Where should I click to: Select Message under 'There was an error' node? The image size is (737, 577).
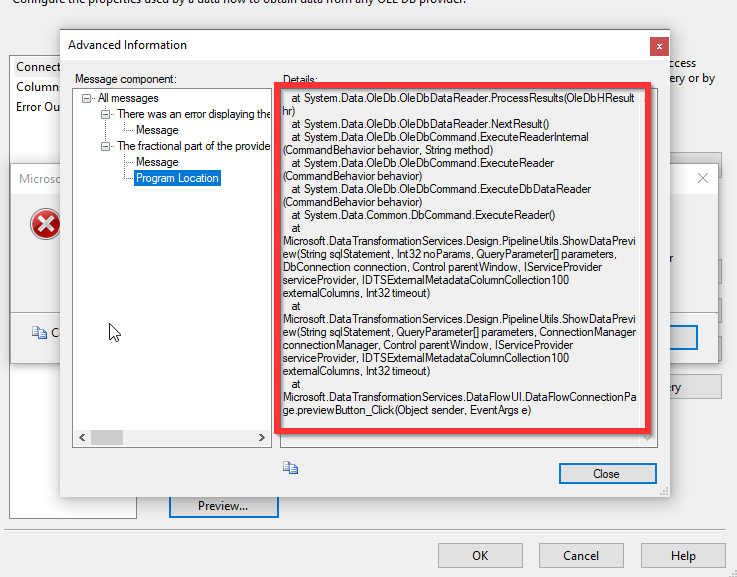[x=157, y=130]
